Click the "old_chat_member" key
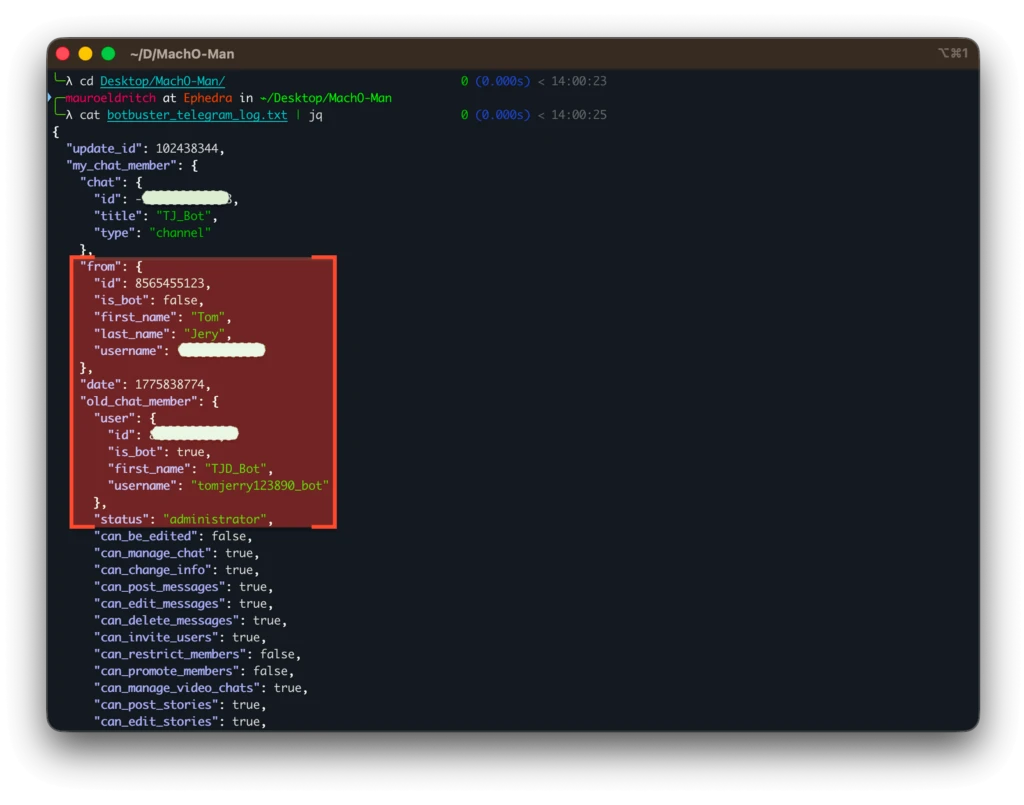Image resolution: width=1024 pixels, height=805 pixels. point(137,401)
